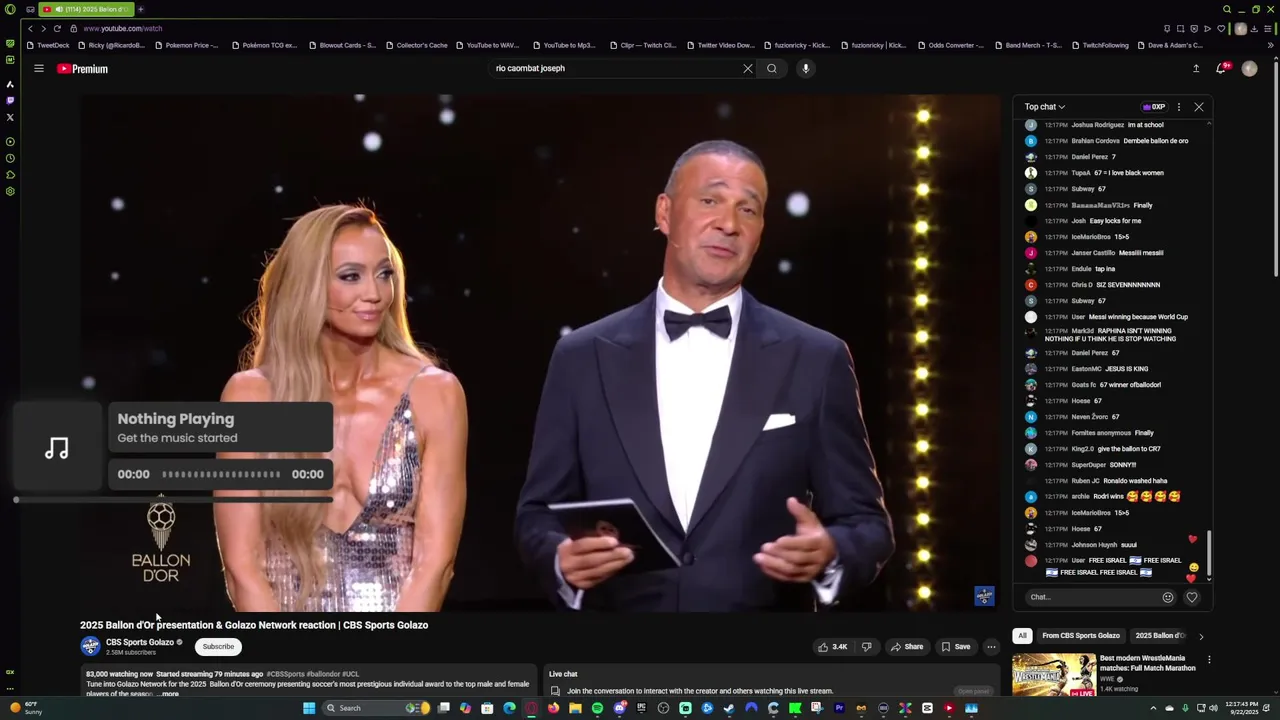Expand the description with ...more

coord(168,694)
